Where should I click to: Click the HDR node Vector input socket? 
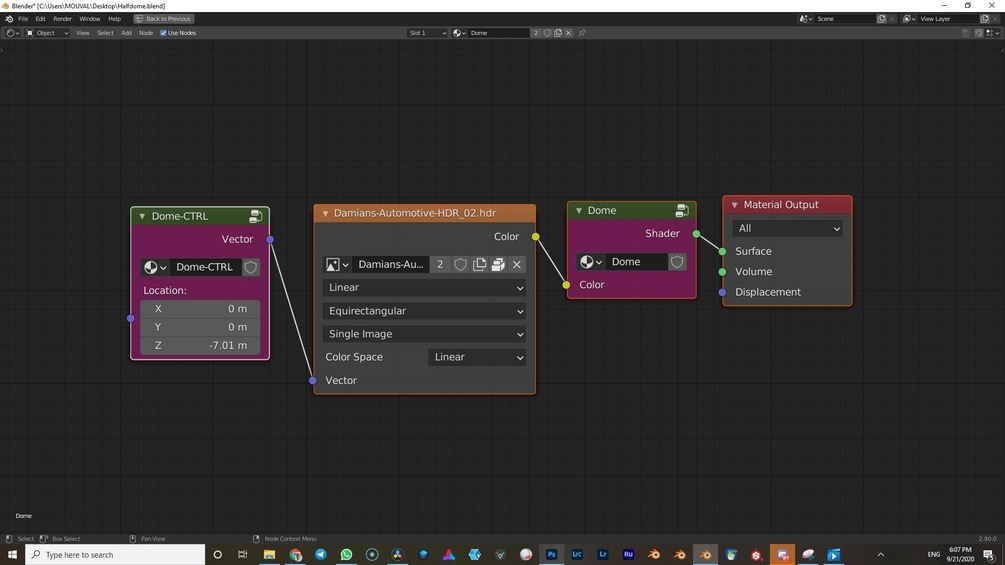tap(313, 381)
